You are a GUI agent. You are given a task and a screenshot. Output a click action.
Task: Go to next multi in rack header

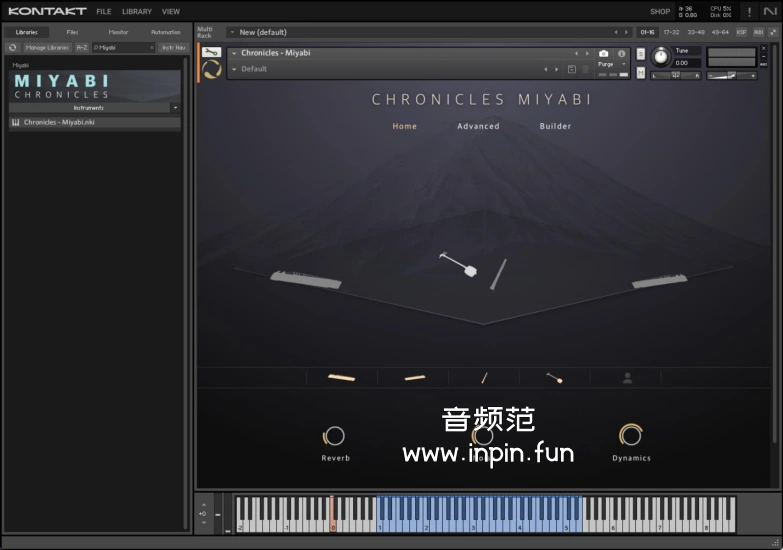click(x=626, y=32)
